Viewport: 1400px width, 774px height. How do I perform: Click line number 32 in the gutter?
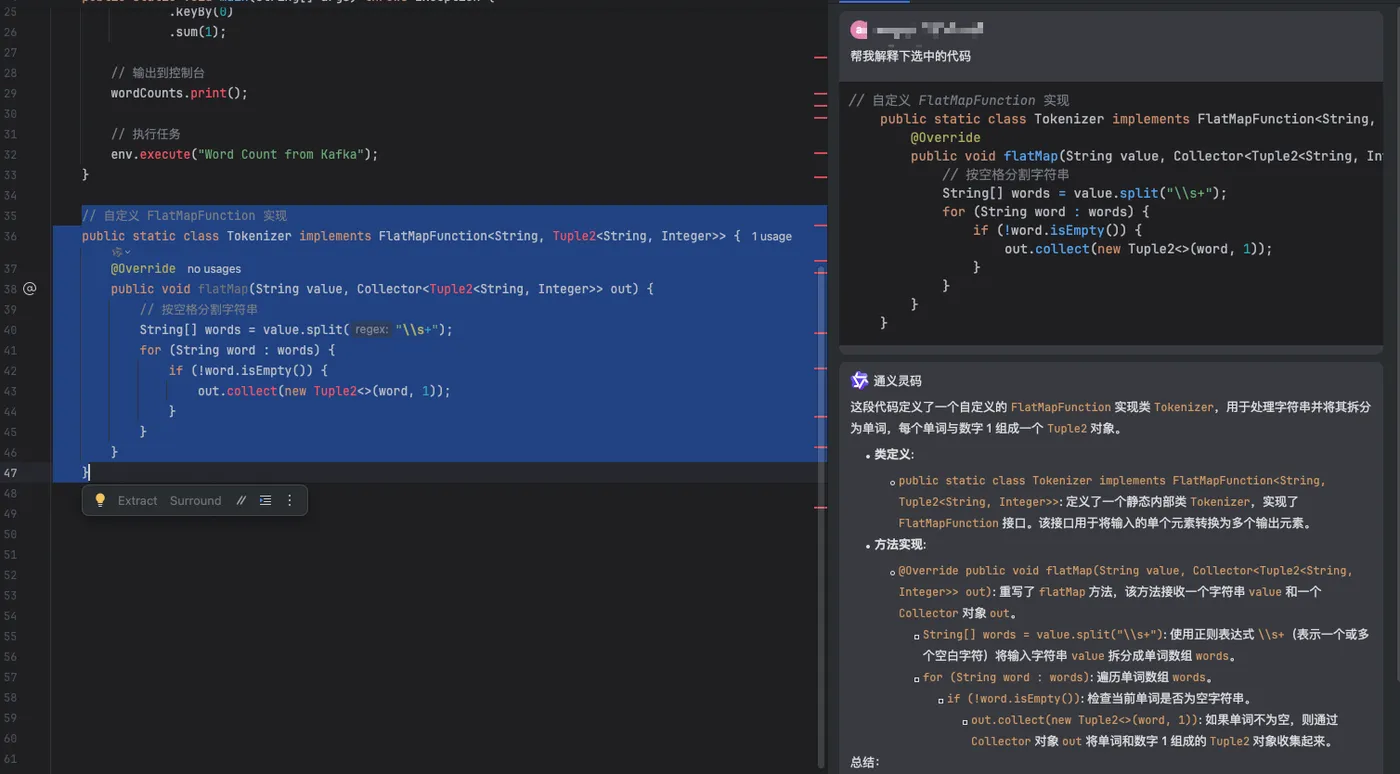click(10, 155)
